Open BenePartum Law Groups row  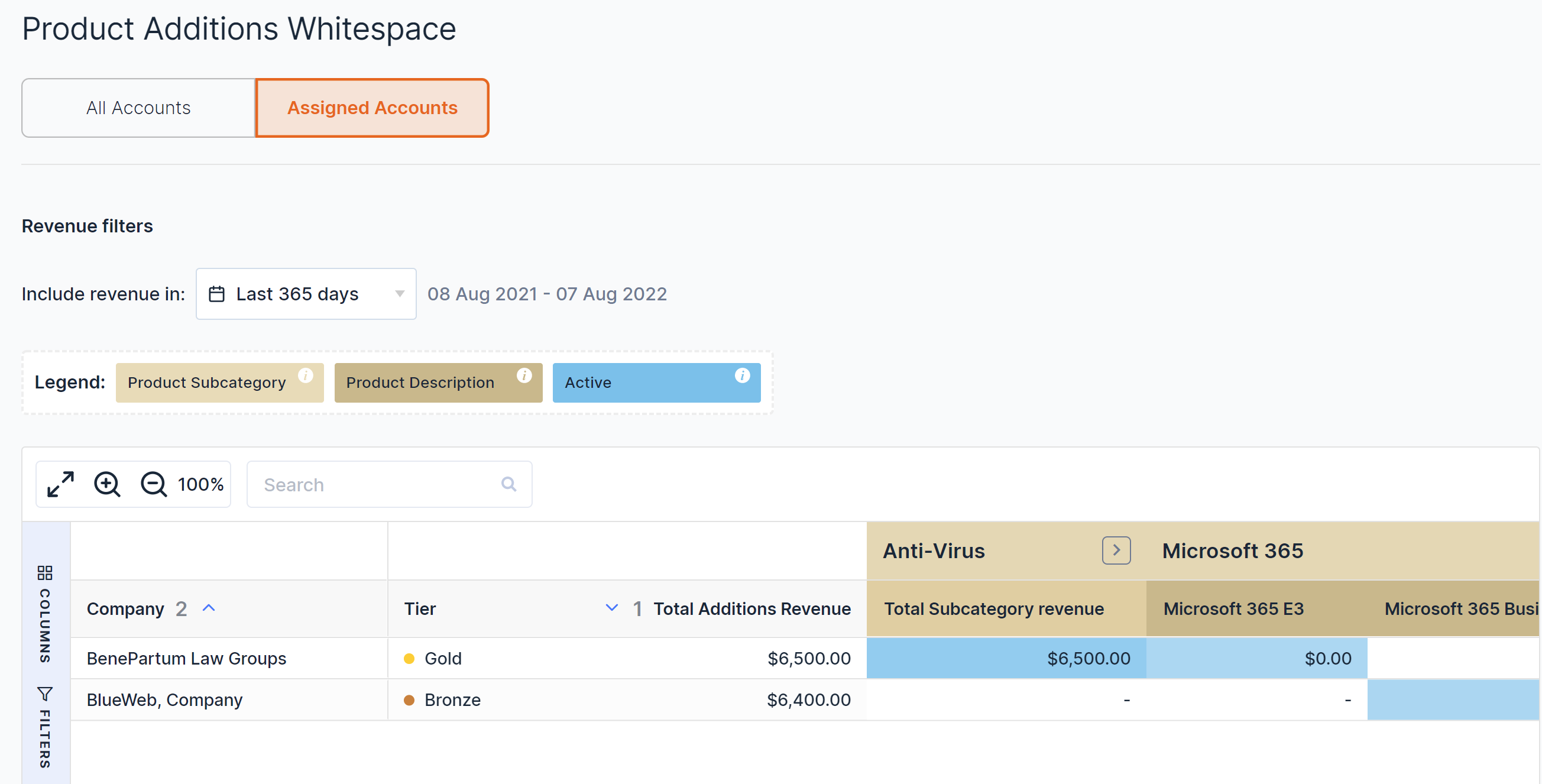coord(186,658)
